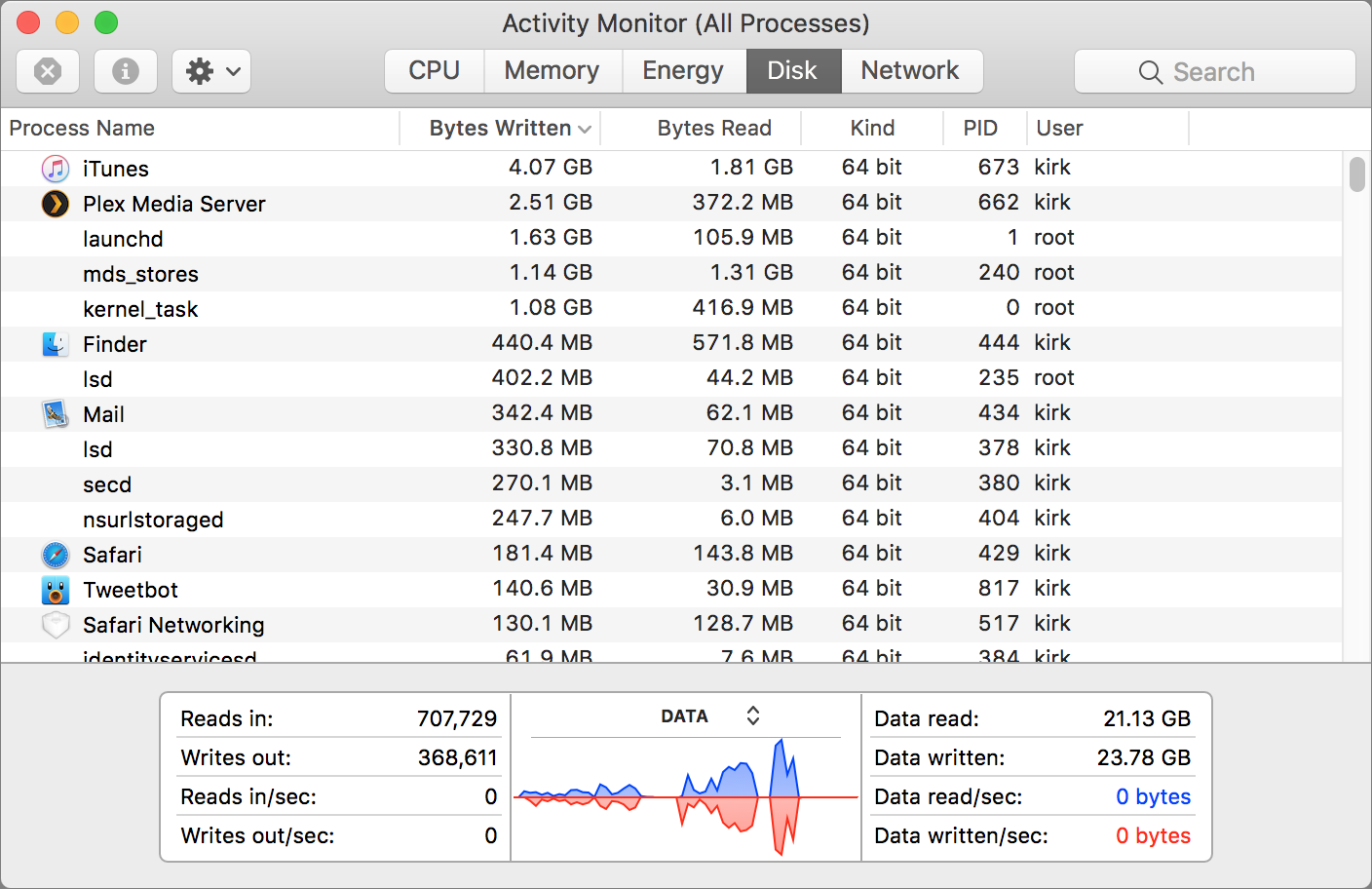The image size is (1372, 889).
Task: Click the Mail app icon
Action: click(x=55, y=413)
